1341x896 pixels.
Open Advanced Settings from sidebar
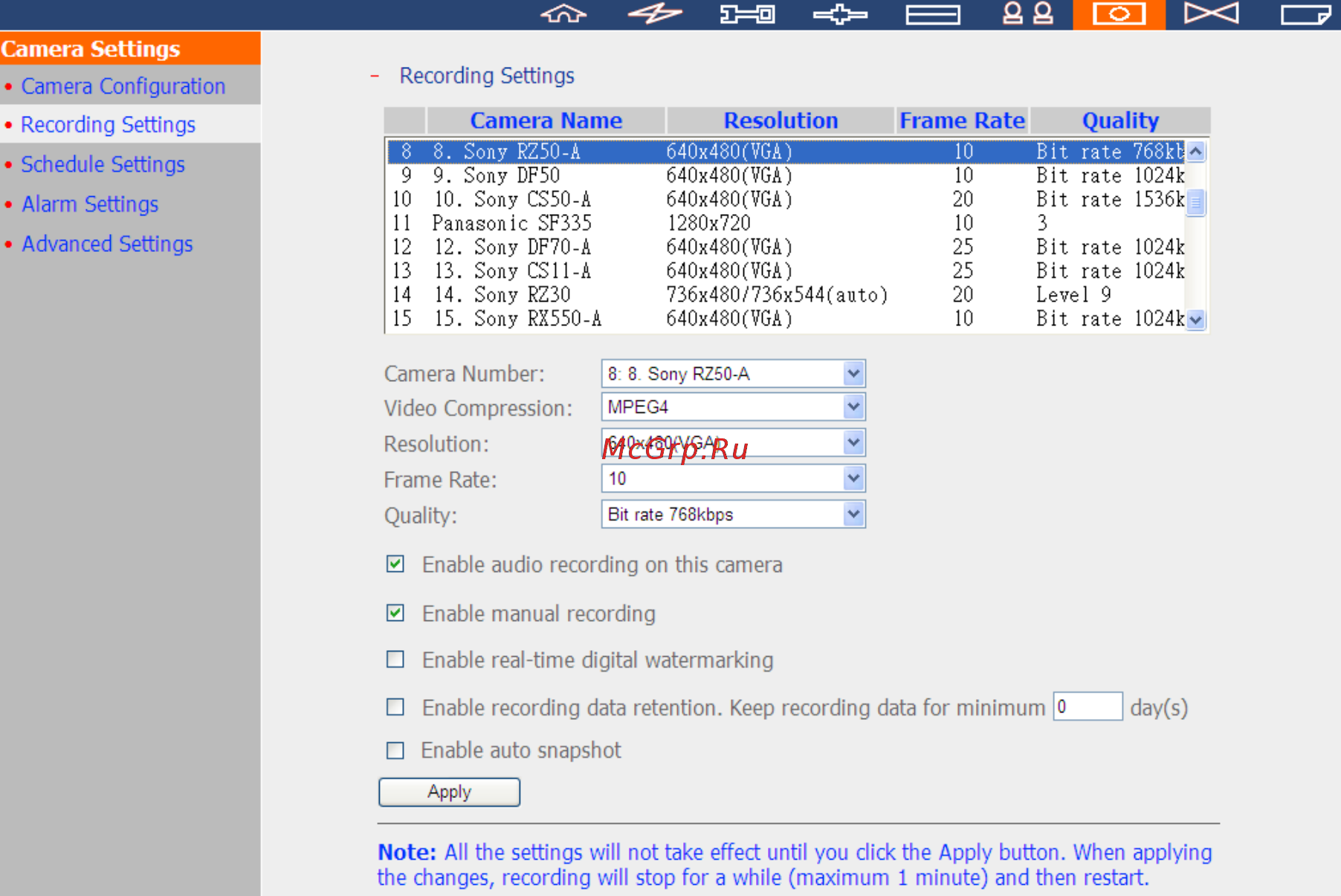(107, 244)
